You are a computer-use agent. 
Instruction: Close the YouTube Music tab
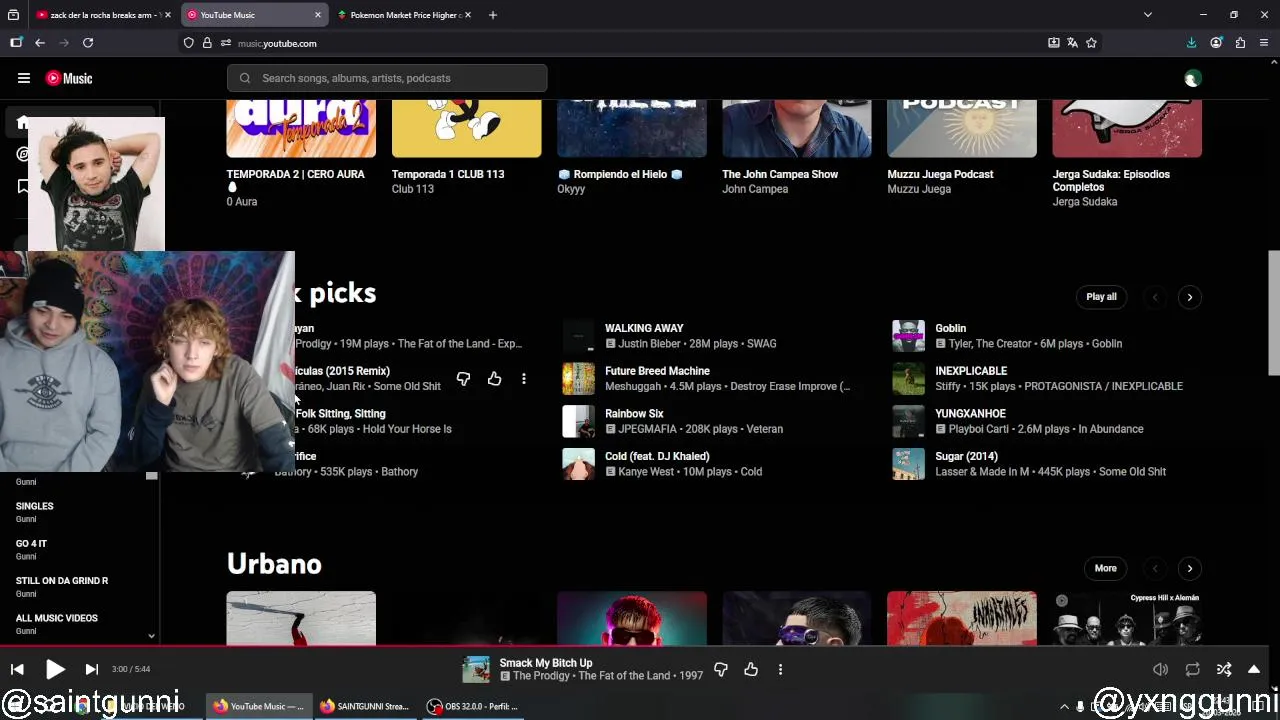(318, 15)
